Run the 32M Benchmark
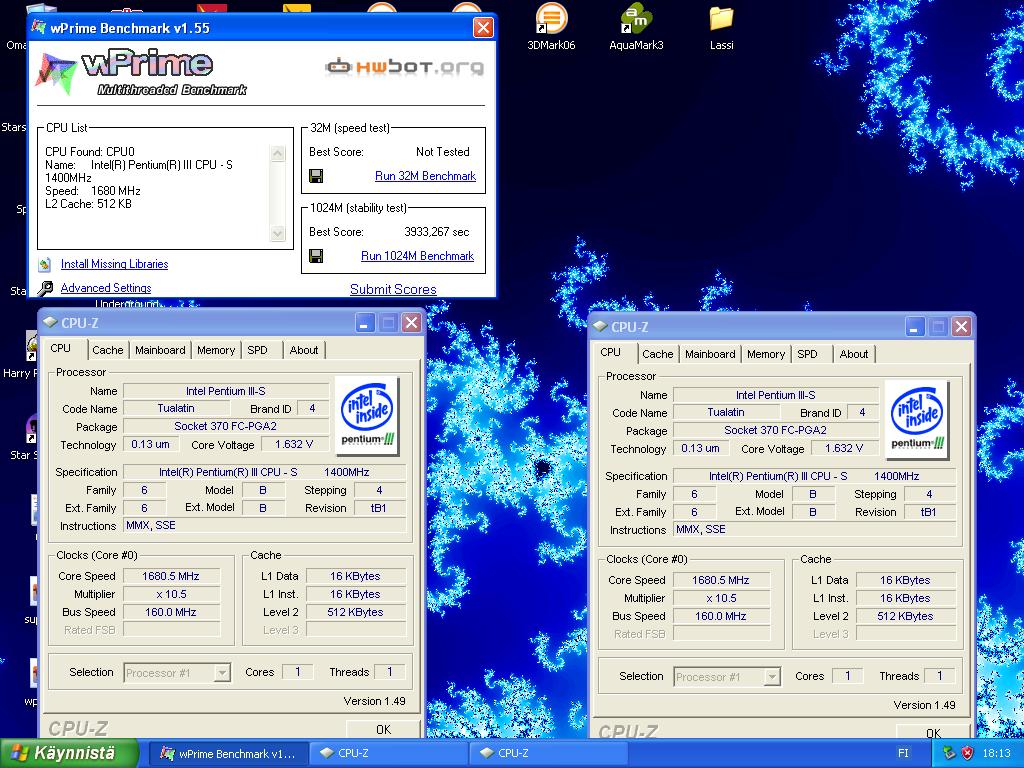Viewport: 1024px width, 768px height. [425, 176]
